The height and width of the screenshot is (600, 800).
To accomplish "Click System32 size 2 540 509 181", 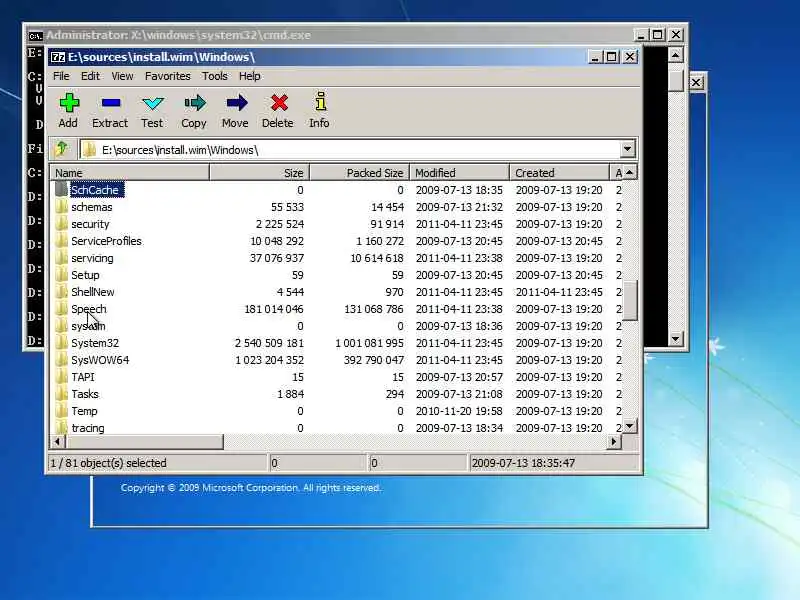I will pos(269,343).
